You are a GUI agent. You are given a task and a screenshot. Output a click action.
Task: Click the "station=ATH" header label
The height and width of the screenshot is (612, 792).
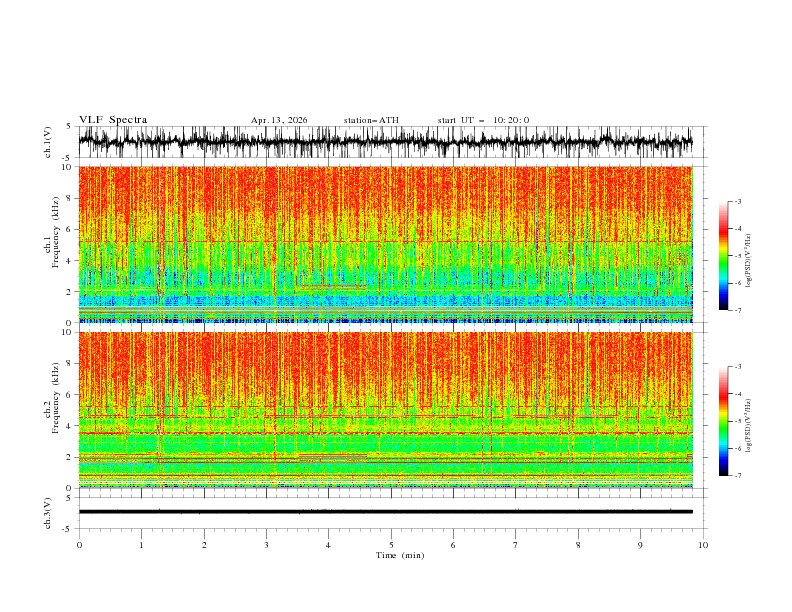(371, 120)
